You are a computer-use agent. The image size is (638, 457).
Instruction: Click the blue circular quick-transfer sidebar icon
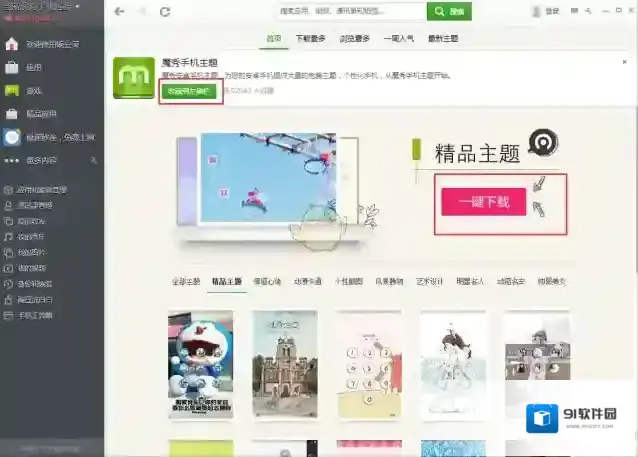tap(11, 138)
